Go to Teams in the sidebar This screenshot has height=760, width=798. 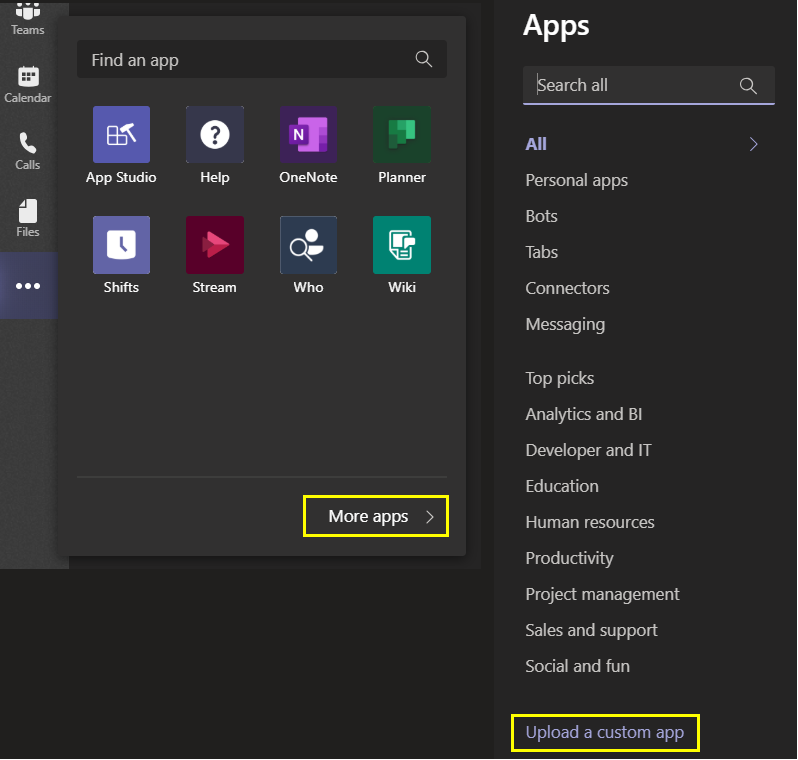[28, 19]
